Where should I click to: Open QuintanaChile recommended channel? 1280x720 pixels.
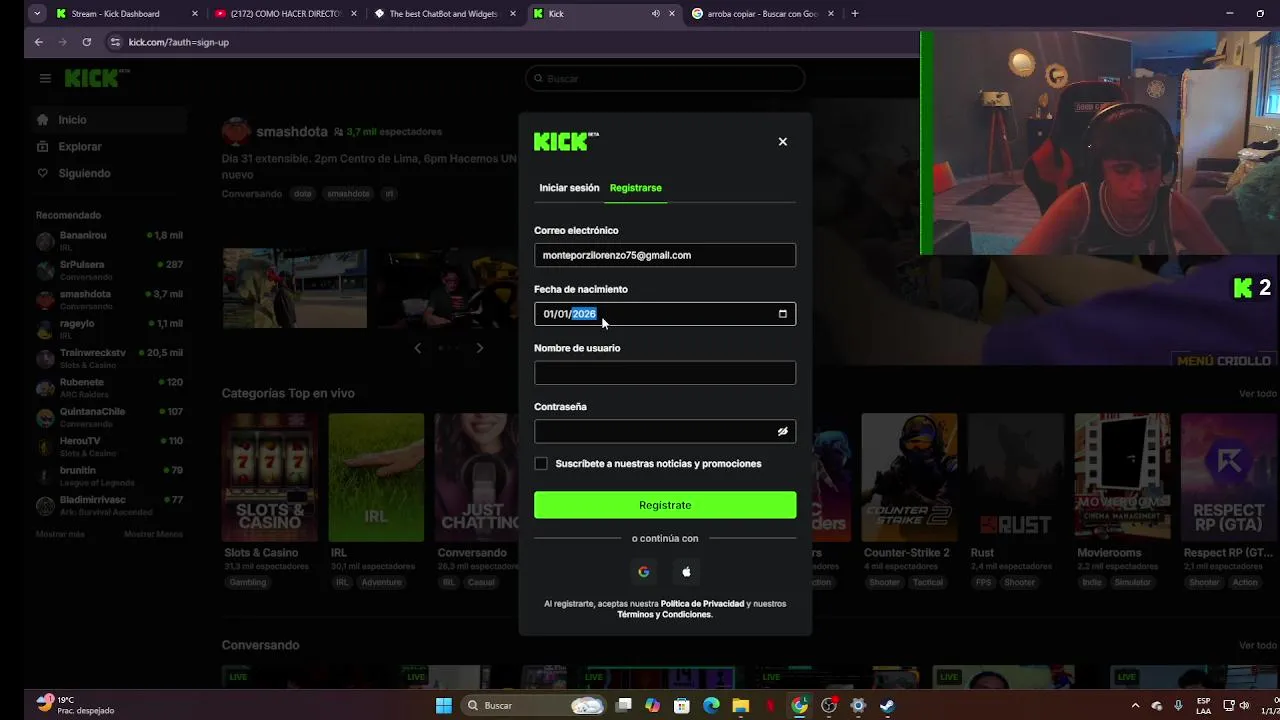tap(109, 417)
